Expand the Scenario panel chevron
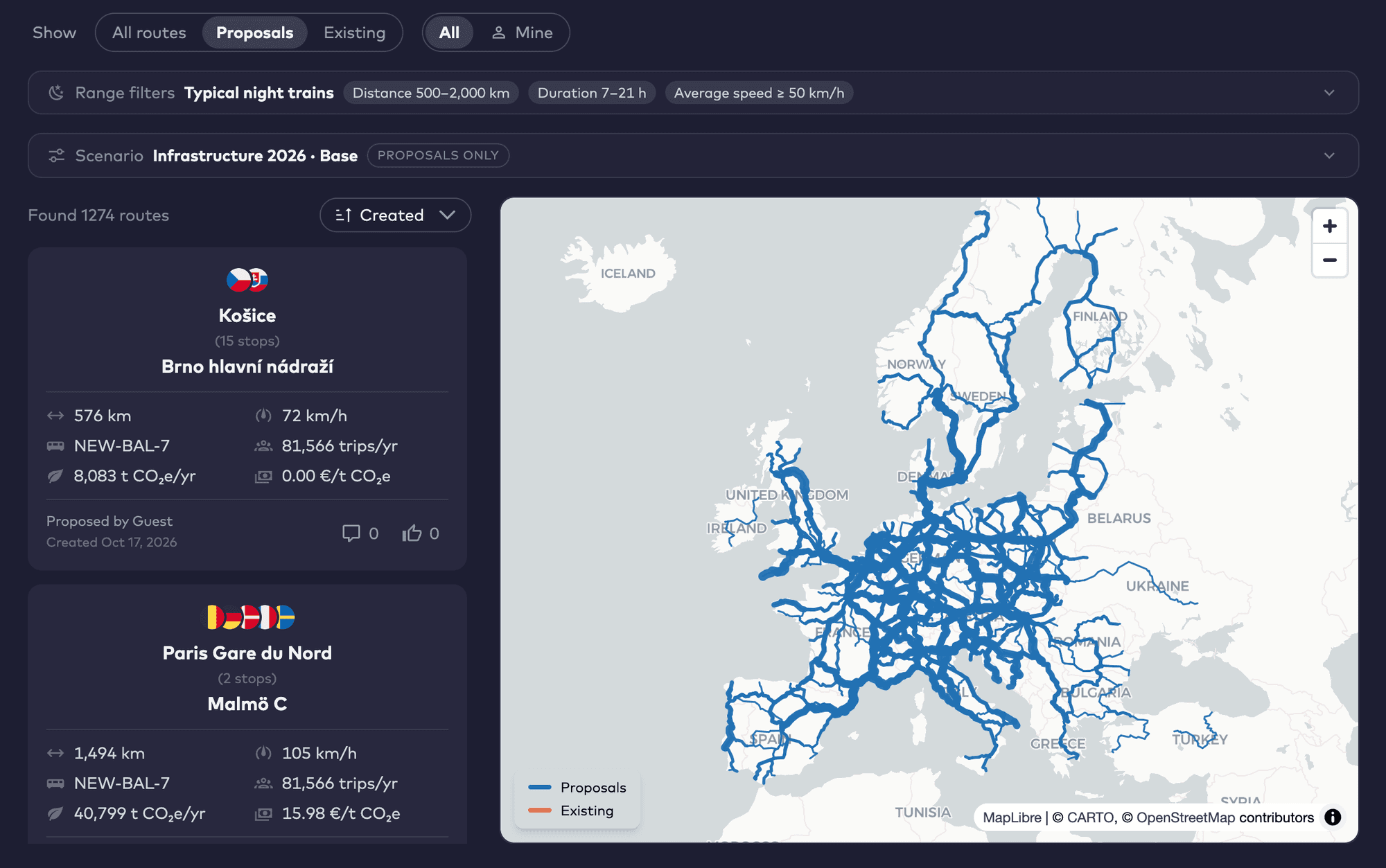The image size is (1386, 868). (x=1329, y=156)
